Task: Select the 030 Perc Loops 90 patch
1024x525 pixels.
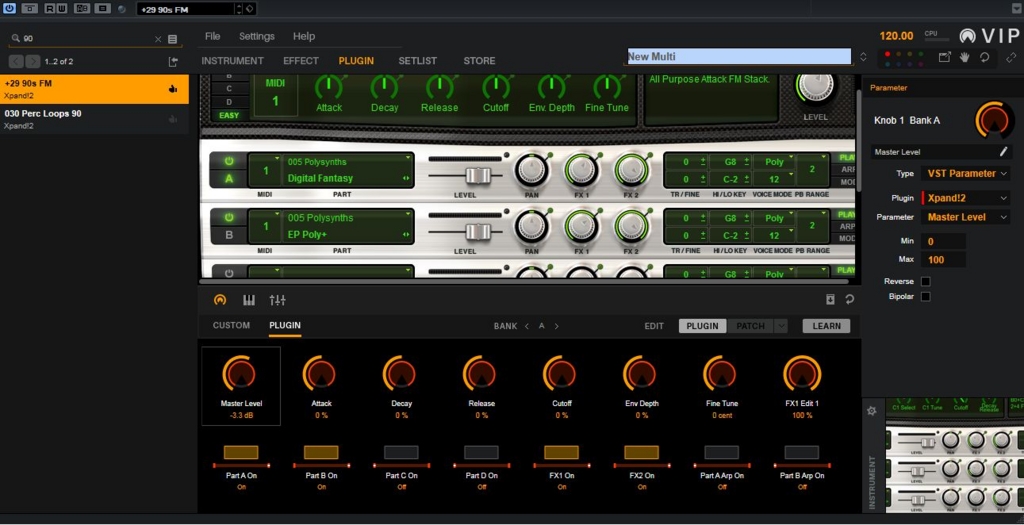Action: [x=94, y=119]
